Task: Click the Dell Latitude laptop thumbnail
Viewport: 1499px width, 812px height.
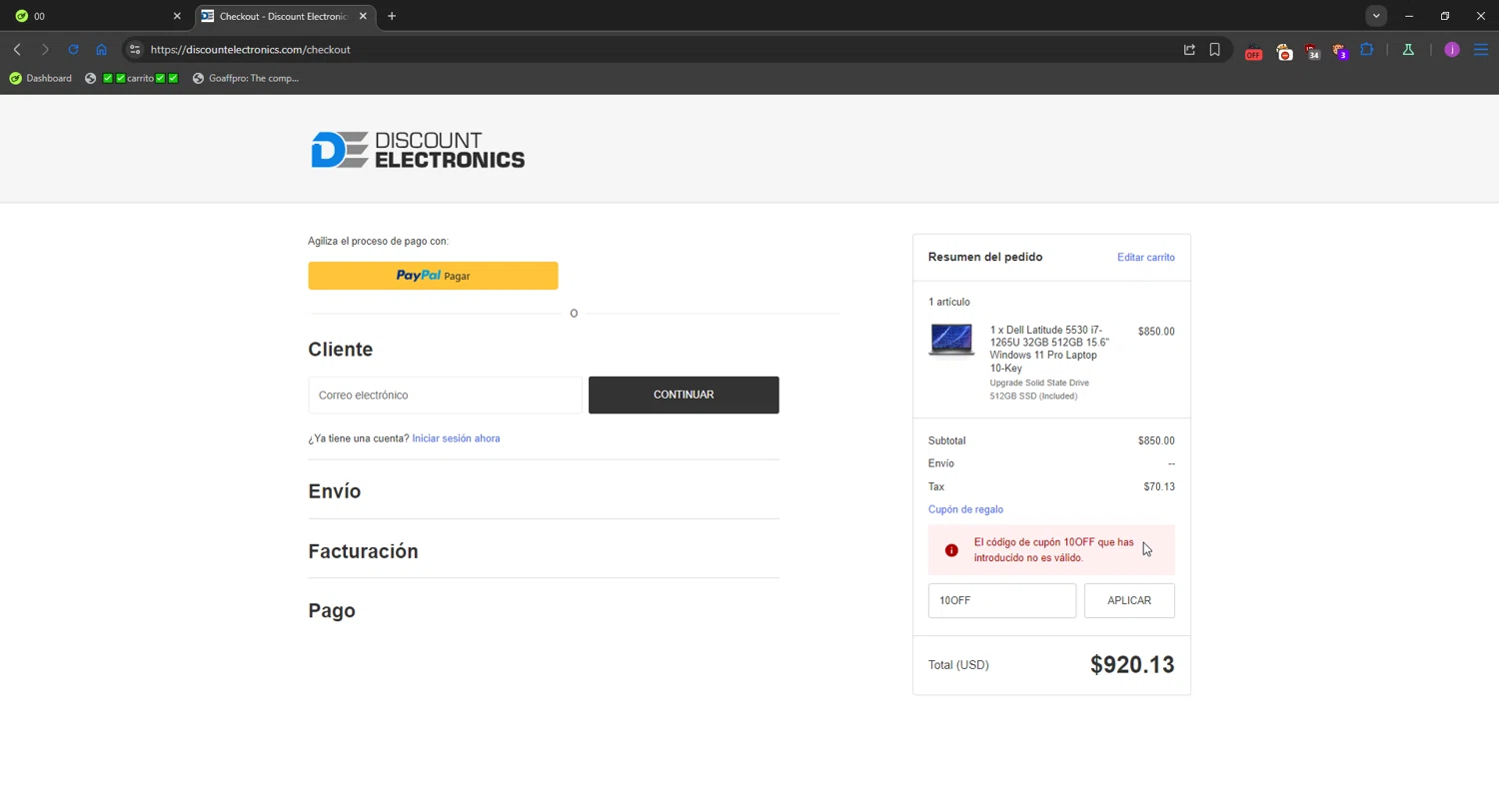Action: pos(951,340)
